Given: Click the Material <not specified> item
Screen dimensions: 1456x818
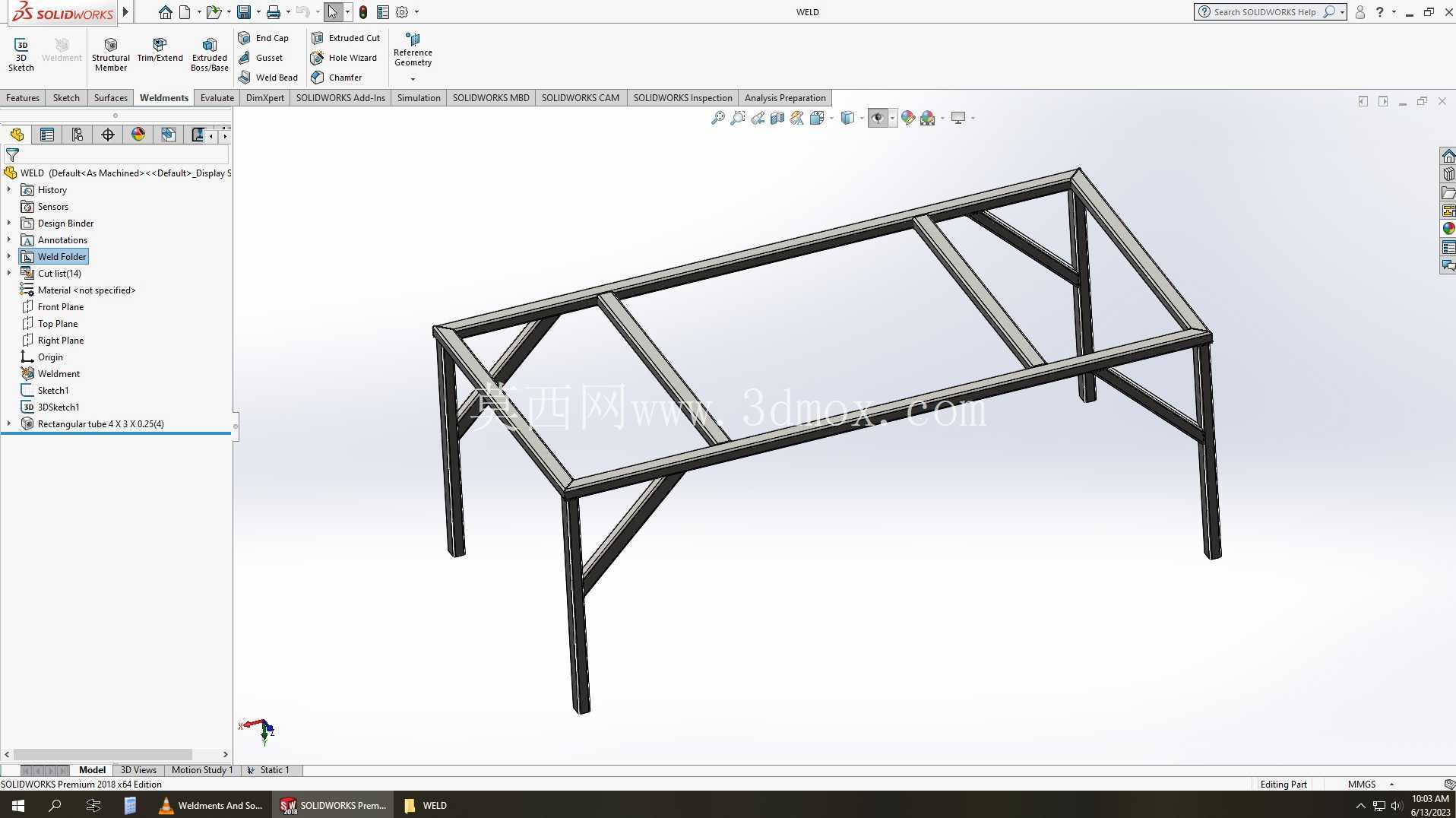Looking at the screenshot, I should (78, 290).
